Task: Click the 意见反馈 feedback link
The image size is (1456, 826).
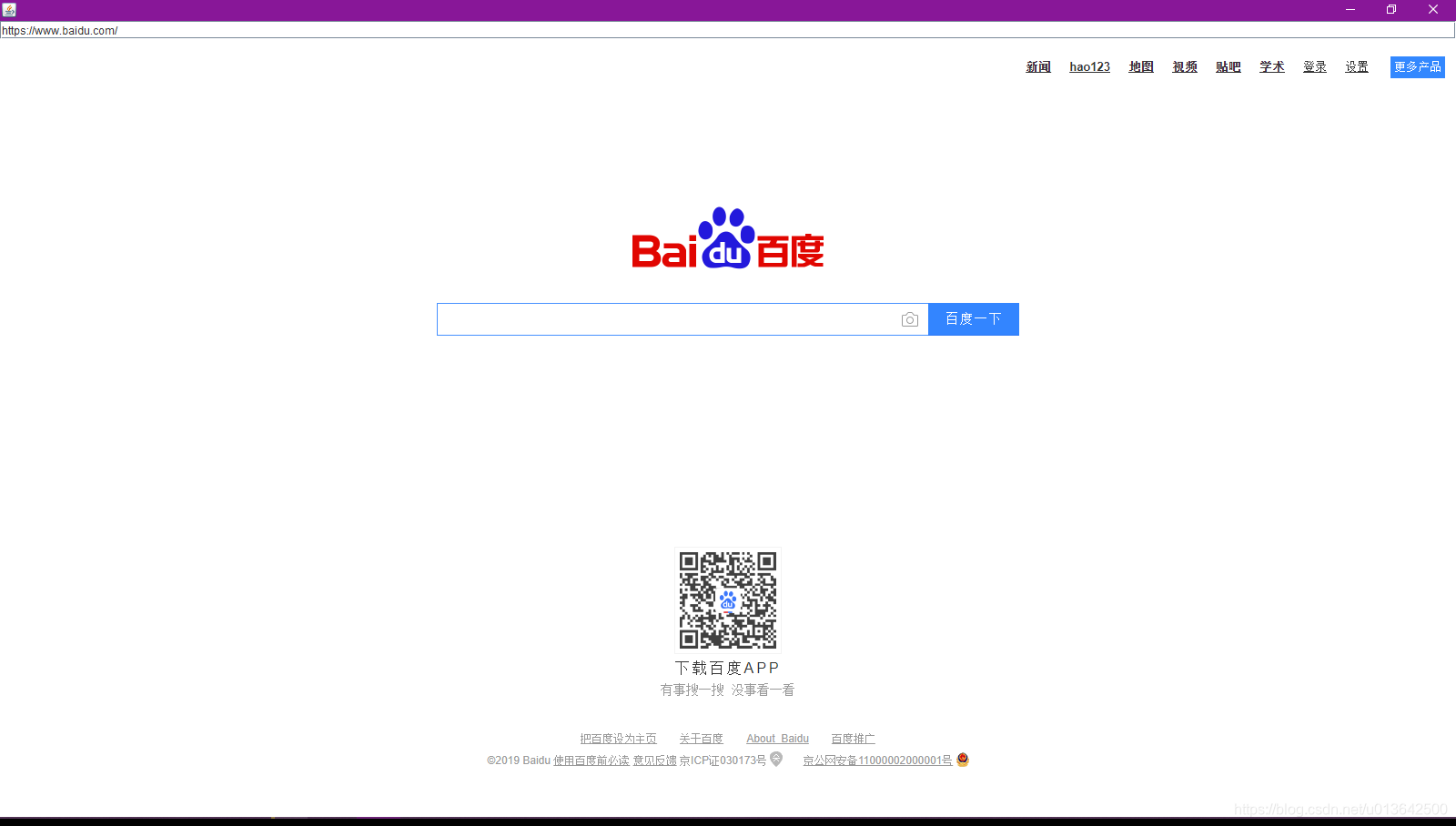Action: (653, 760)
